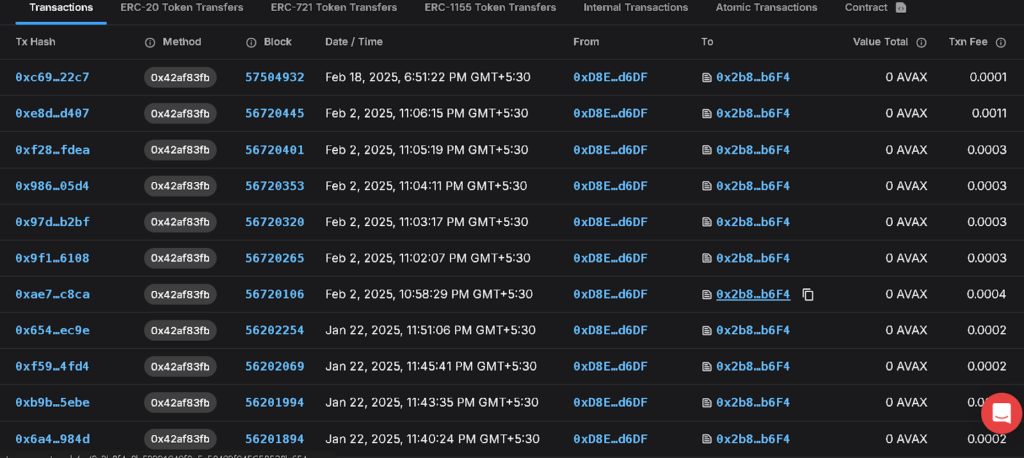1024x458 pixels.
Task: Switch to the ERC-20 Token Transfers tab
Action: [x=182, y=8]
